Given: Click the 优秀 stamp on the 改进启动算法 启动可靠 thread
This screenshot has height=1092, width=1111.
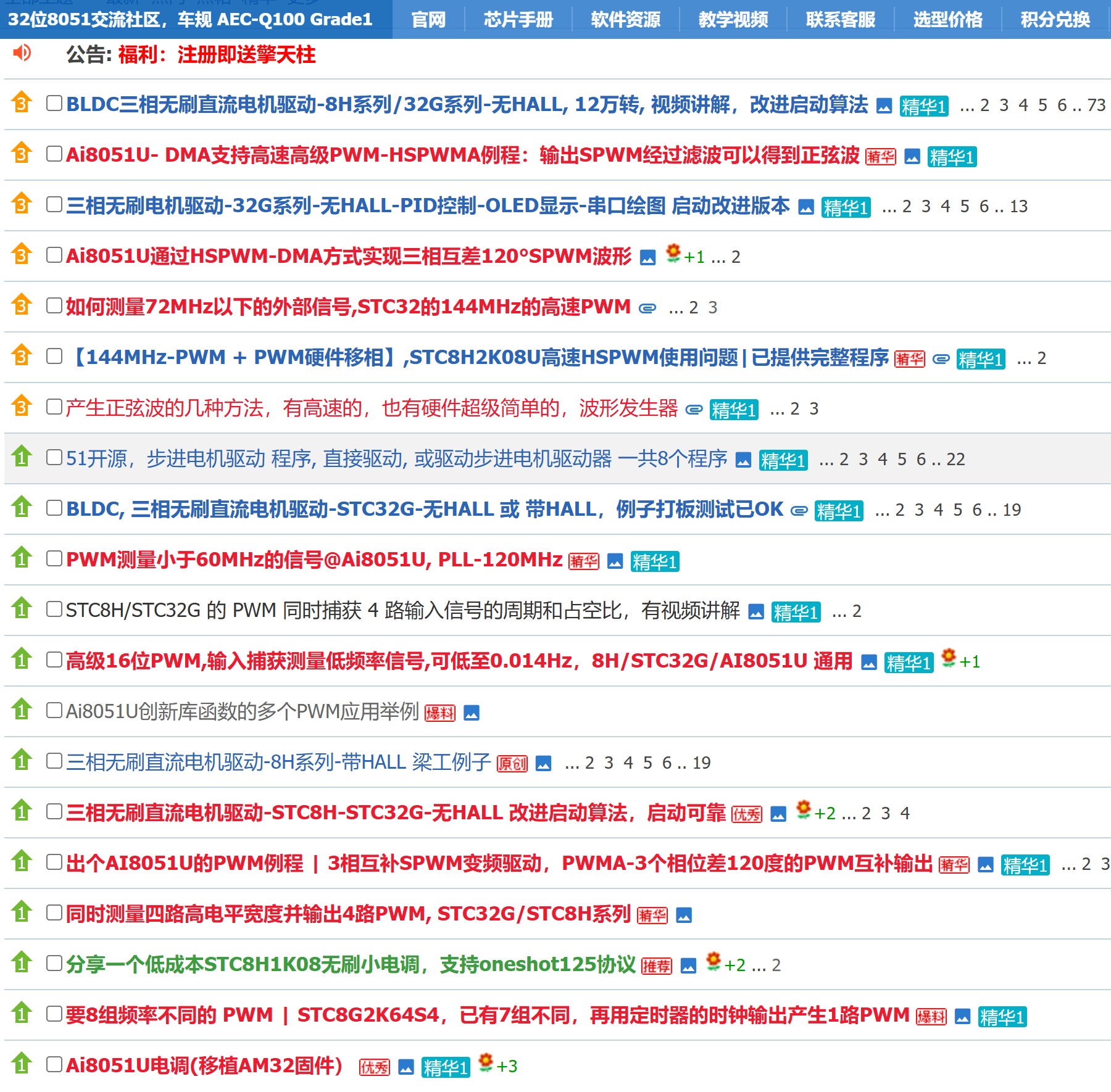Looking at the screenshot, I should [747, 814].
